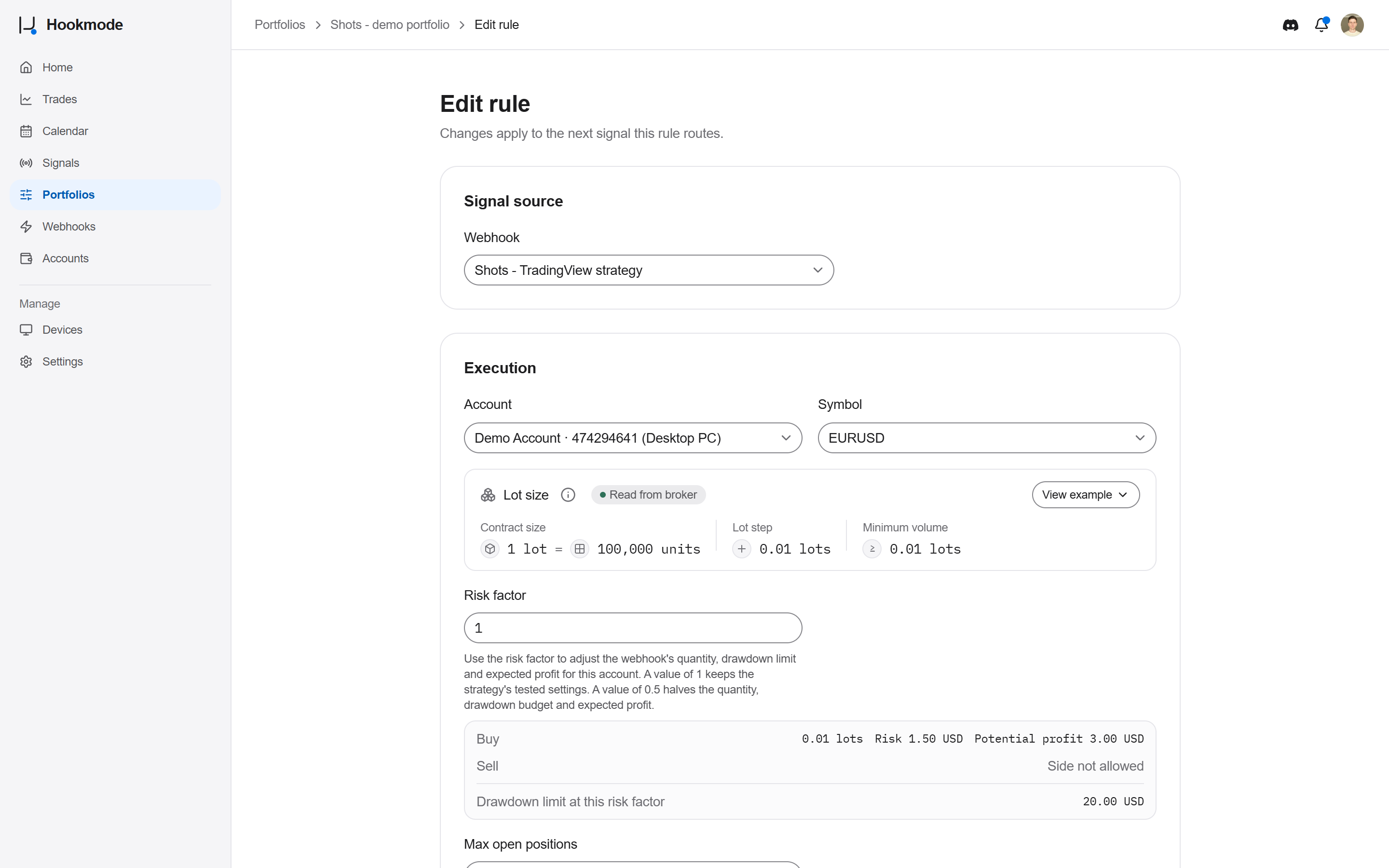Click the Trades chart icon
This screenshot has width=1389, height=868.
pyautogui.click(x=26, y=99)
